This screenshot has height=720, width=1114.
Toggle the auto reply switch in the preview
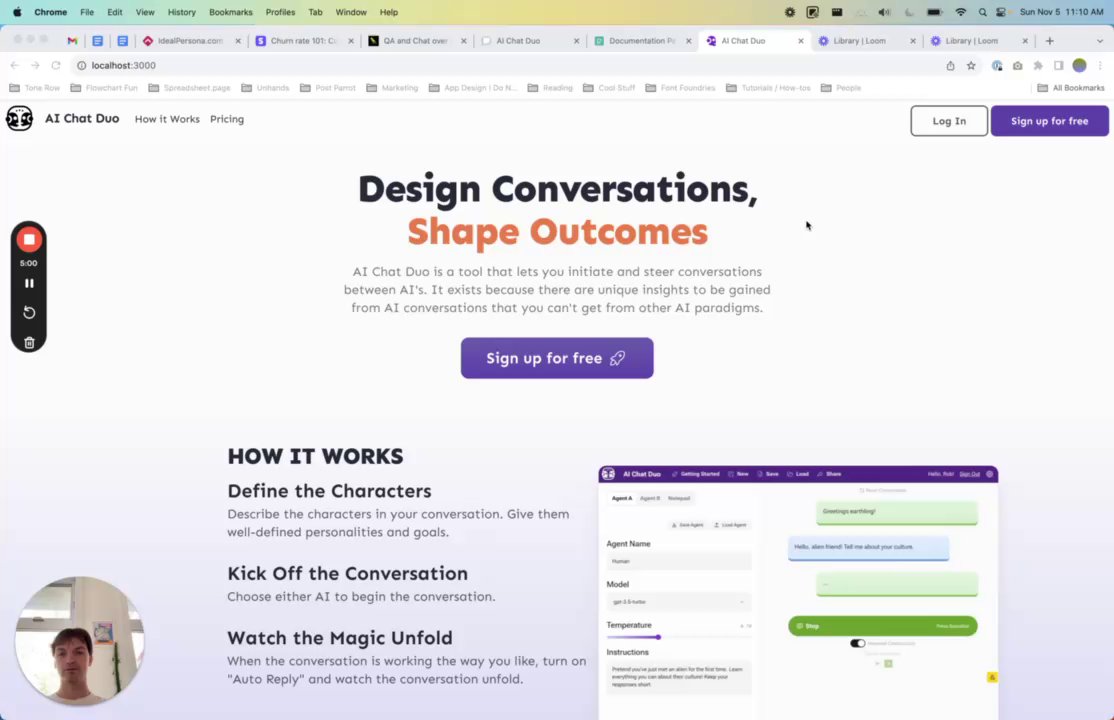click(x=858, y=643)
